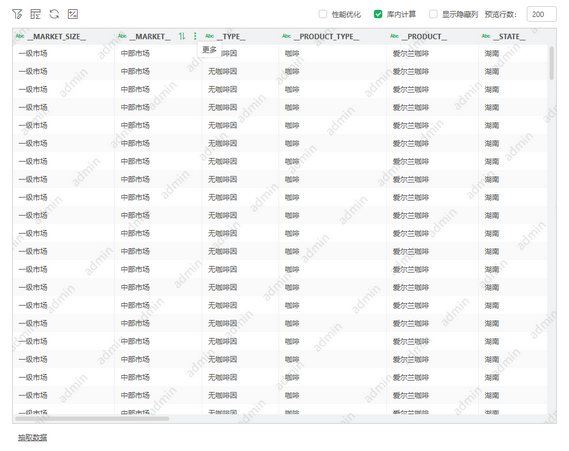Uncheck the 库内计算 checkbox
The width and height of the screenshot is (569, 451).
[x=378, y=14]
